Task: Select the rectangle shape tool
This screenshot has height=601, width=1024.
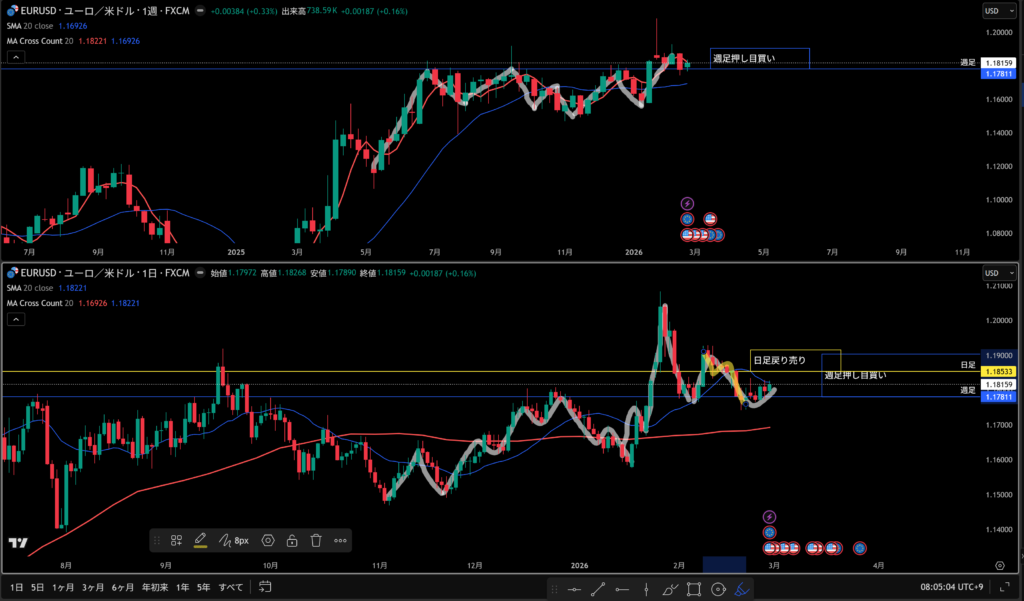Action: pyautogui.click(x=693, y=589)
